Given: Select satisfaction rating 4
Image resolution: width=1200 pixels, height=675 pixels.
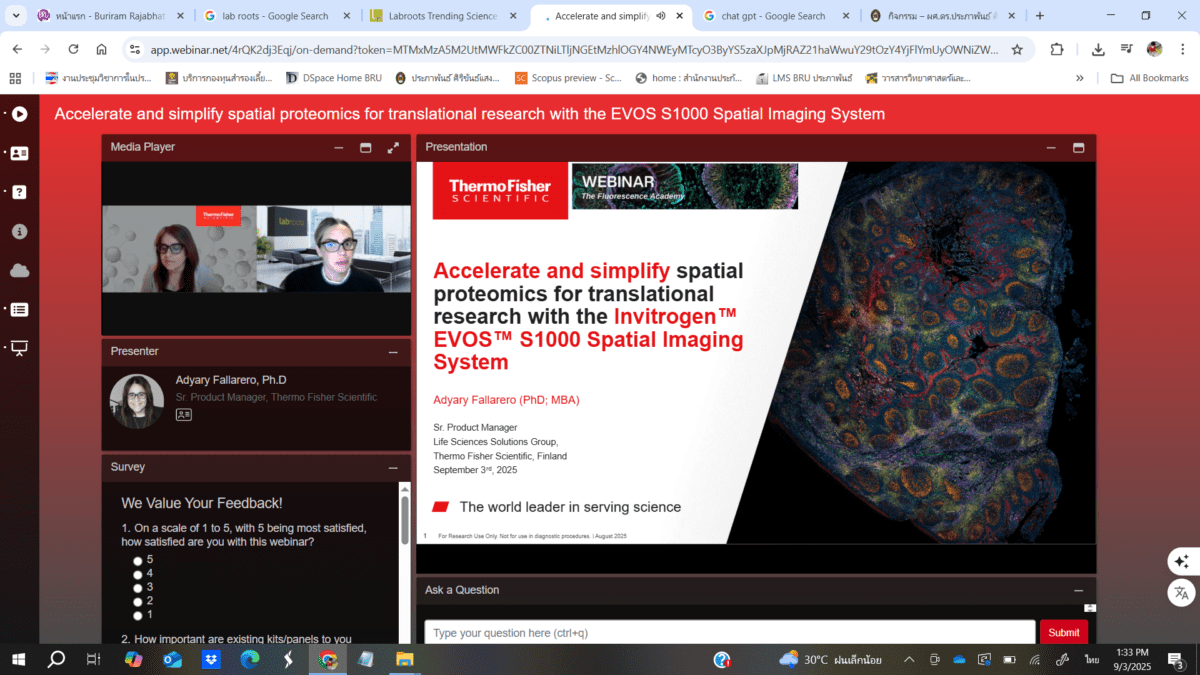Looking at the screenshot, I should coord(138,574).
